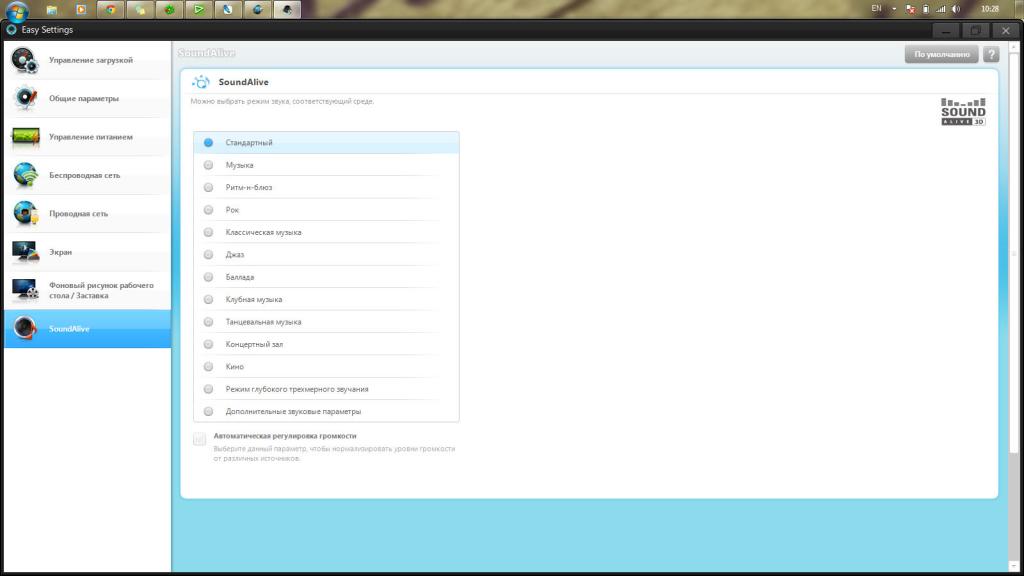Viewport: 1024px width, 576px height.
Task: Click the volume icon in system tray
Action: click(x=956, y=9)
